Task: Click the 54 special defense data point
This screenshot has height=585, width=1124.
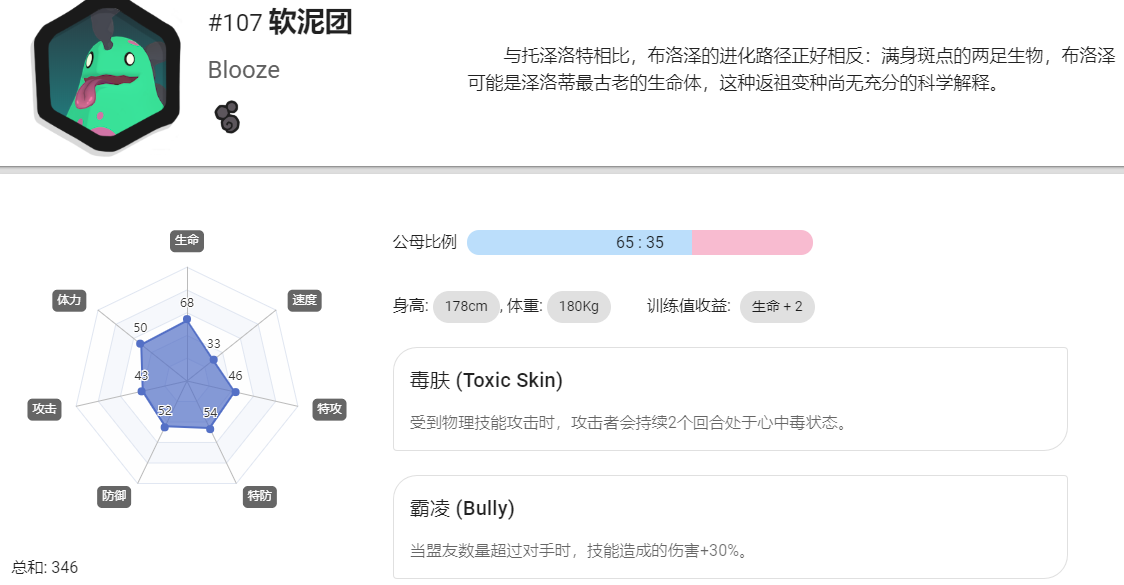Action: tap(210, 429)
